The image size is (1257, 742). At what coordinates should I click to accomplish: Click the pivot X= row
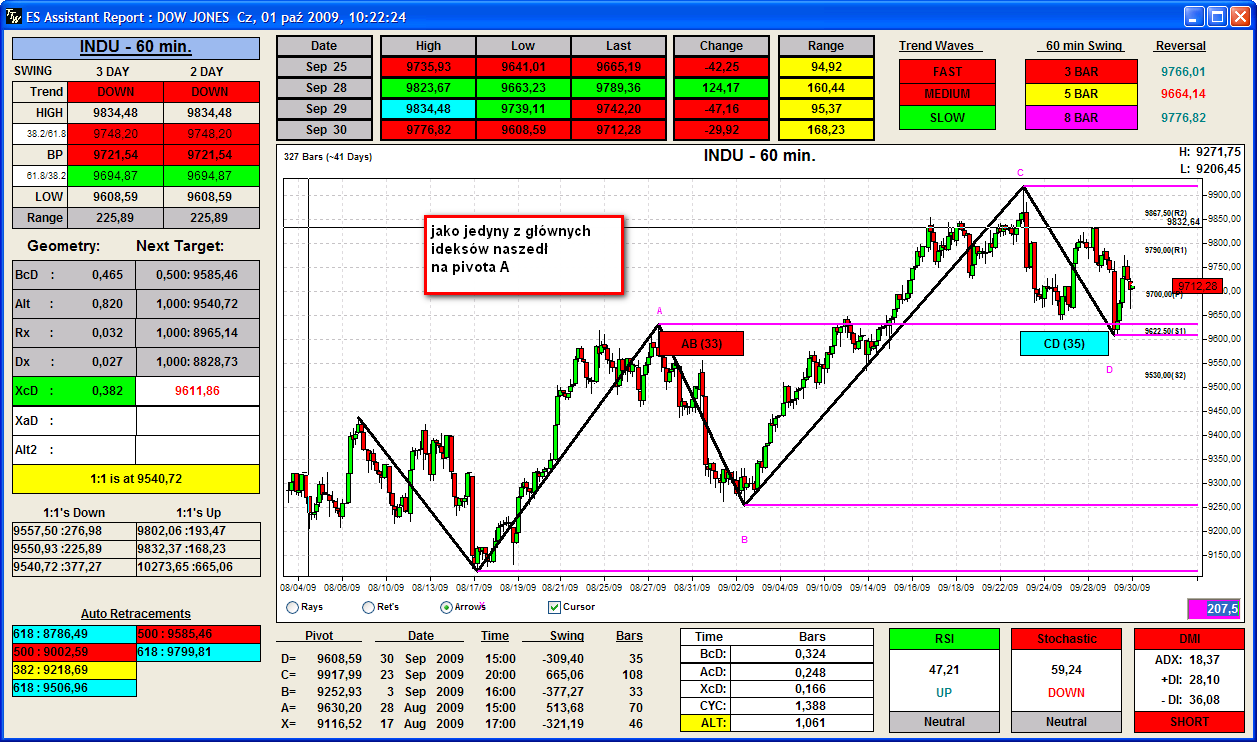(462, 723)
